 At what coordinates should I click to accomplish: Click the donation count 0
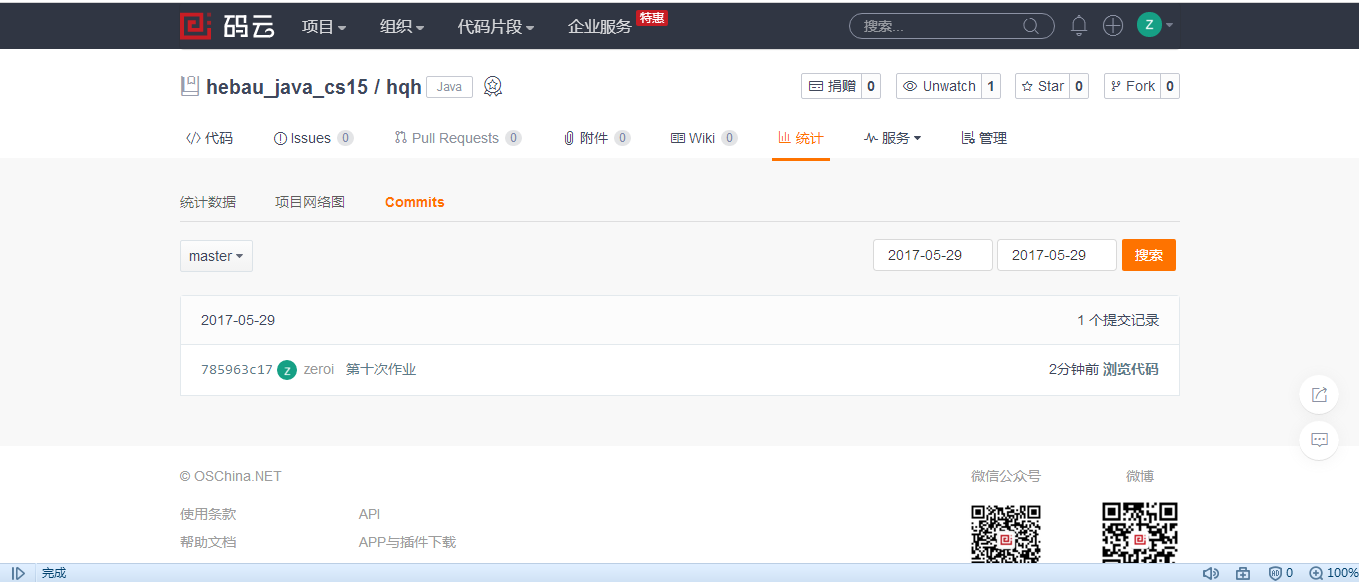872,86
